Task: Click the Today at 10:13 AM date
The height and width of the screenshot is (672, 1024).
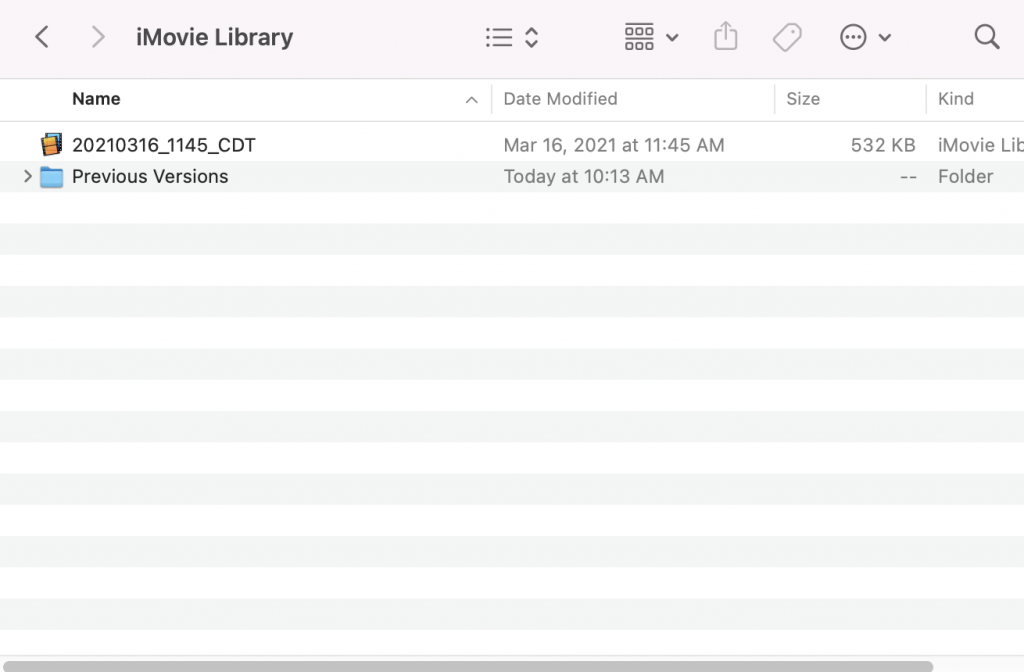Action: click(x=584, y=176)
